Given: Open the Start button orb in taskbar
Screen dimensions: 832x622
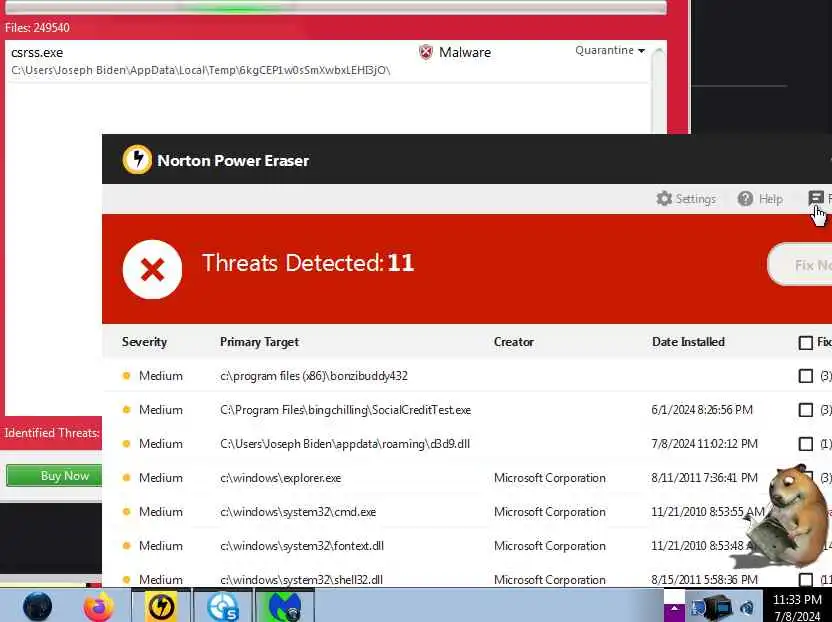Looking at the screenshot, I should (38, 606).
